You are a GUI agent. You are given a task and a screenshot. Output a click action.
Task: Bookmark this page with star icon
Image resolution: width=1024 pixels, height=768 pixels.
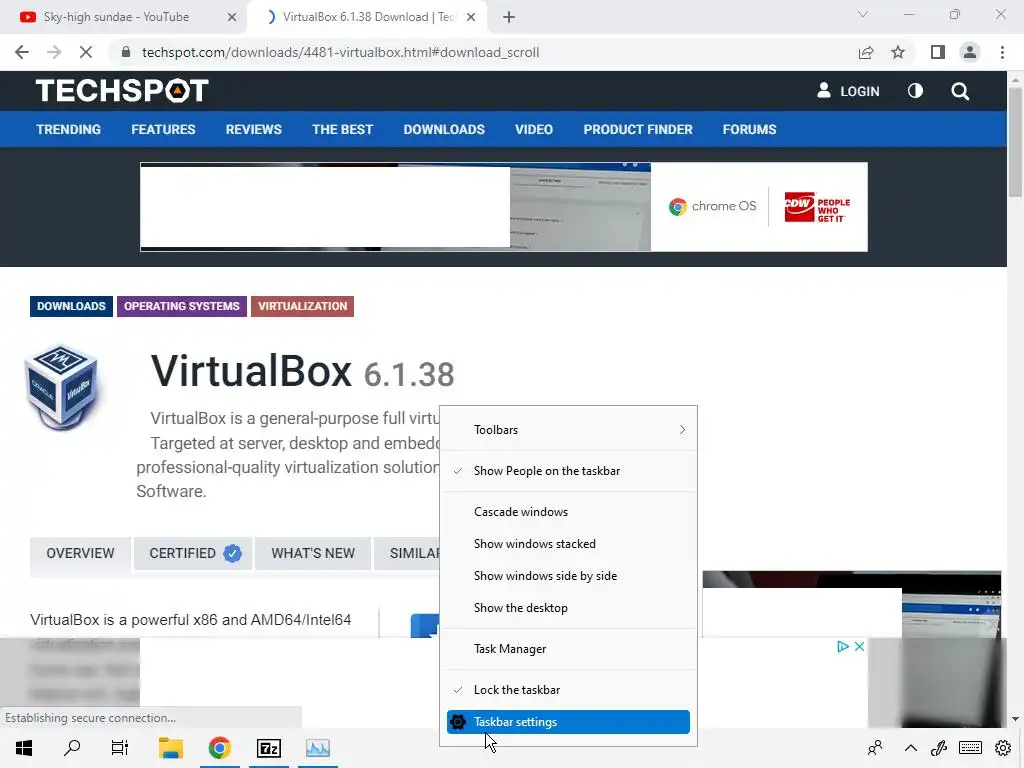(x=898, y=52)
